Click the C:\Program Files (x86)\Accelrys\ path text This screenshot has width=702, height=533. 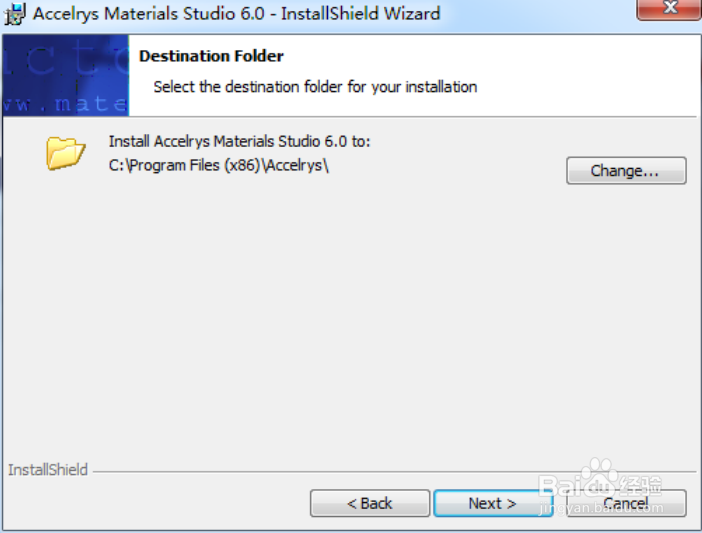(x=219, y=166)
